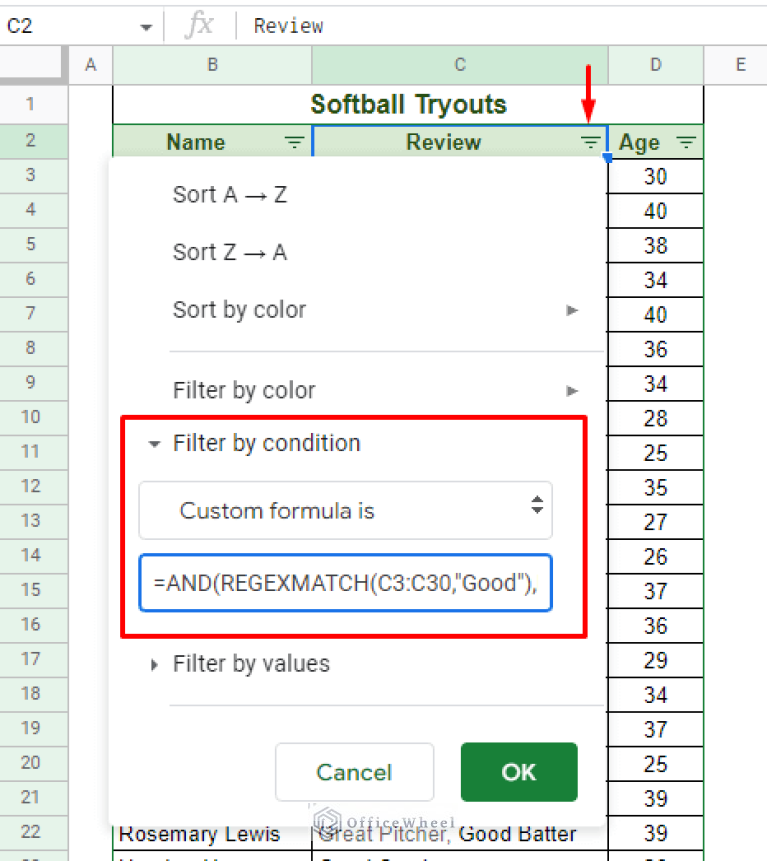This screenshot has height=861, width=767.
Task: Select row 1 header
Action: 30,104
